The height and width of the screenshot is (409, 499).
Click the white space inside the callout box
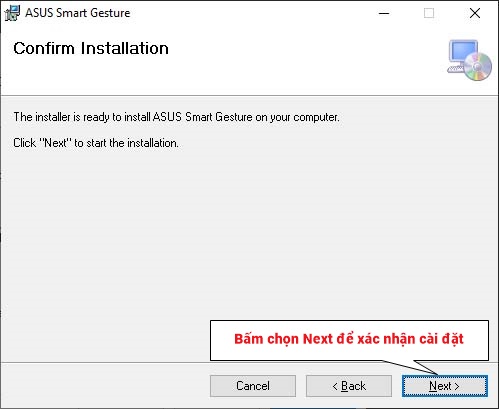point(349,353)
